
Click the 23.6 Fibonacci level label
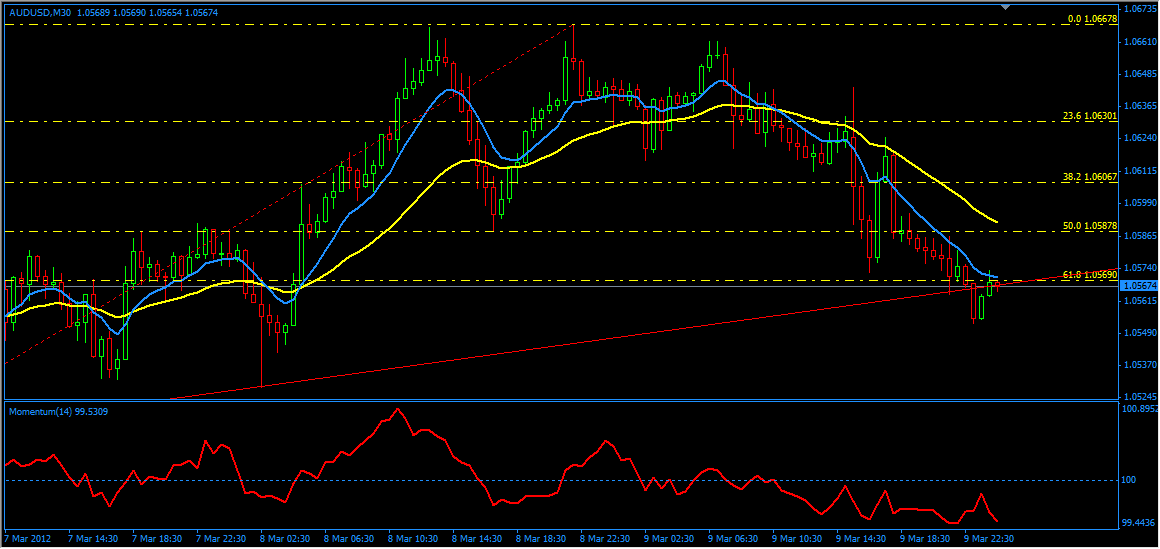[x=1089, y=116]
